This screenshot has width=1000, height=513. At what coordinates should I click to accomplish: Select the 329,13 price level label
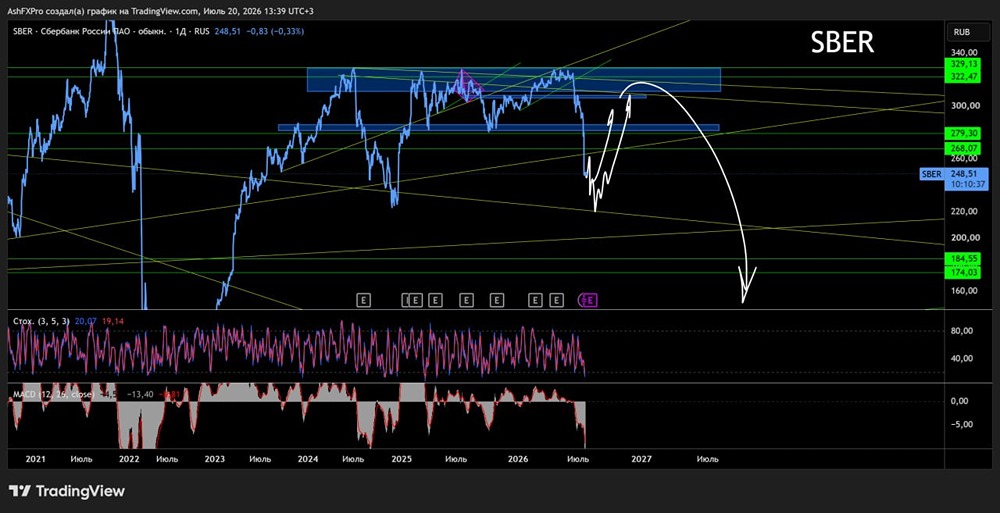point(964,64)
